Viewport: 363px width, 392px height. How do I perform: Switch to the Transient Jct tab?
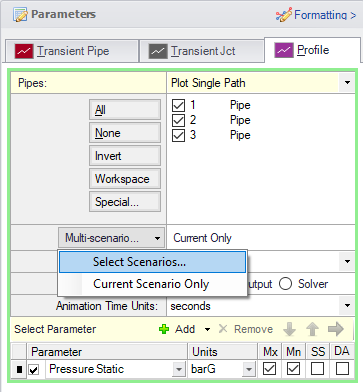pyautogui.click(x=201, y=51)
